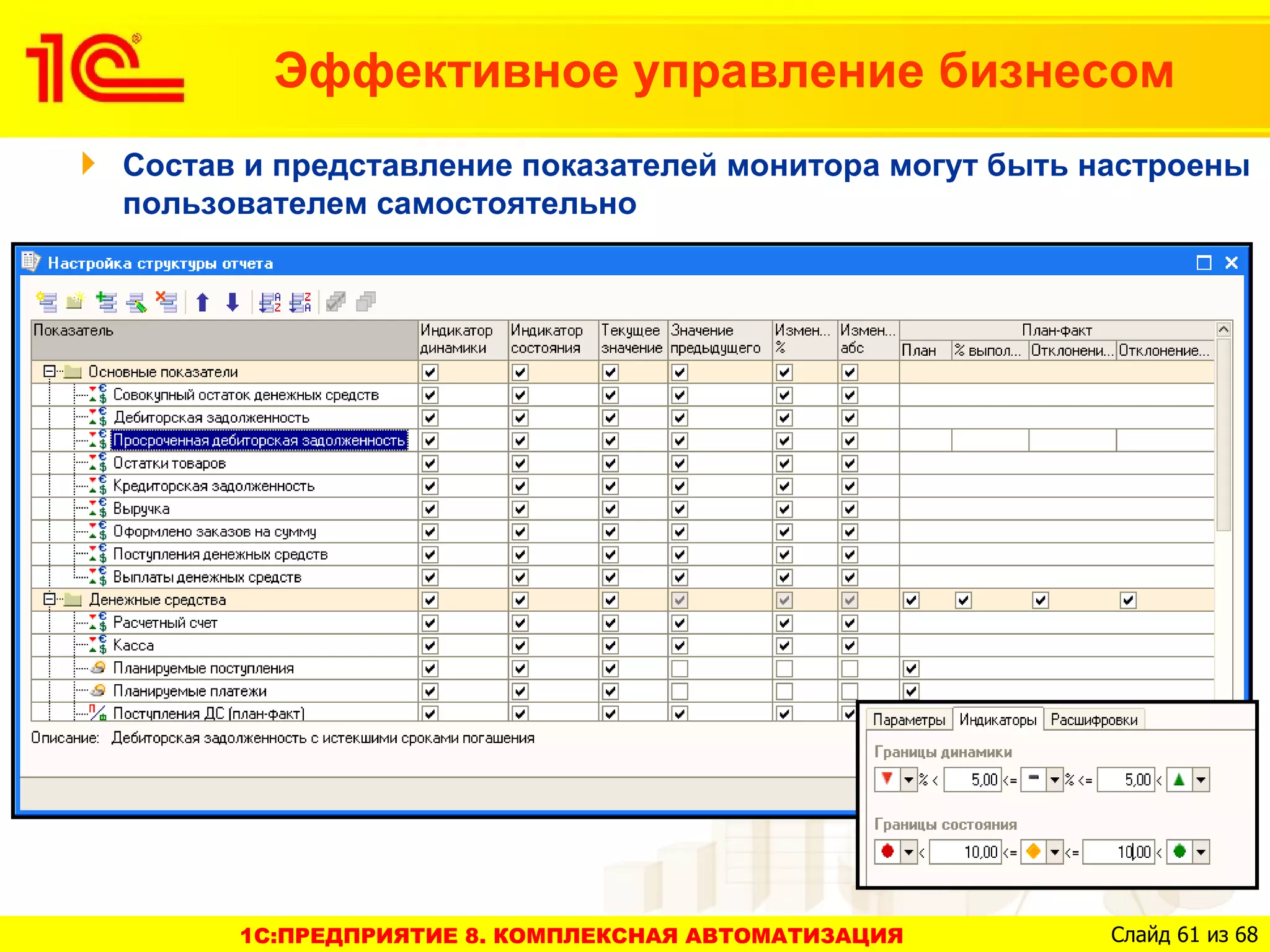Click the Планируемые платежи row icon

point(98,690)
